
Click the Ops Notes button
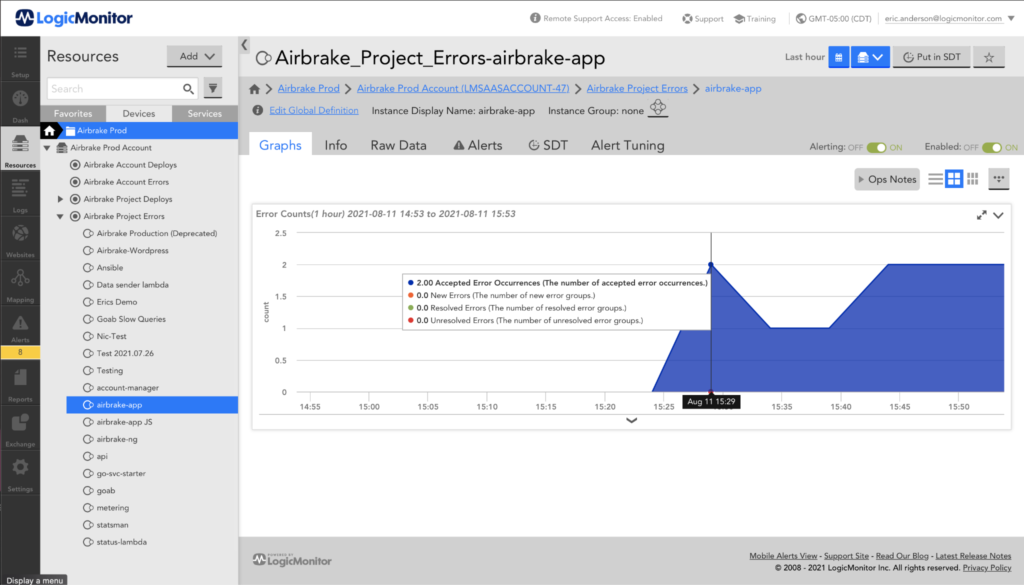tap(887, 179)
